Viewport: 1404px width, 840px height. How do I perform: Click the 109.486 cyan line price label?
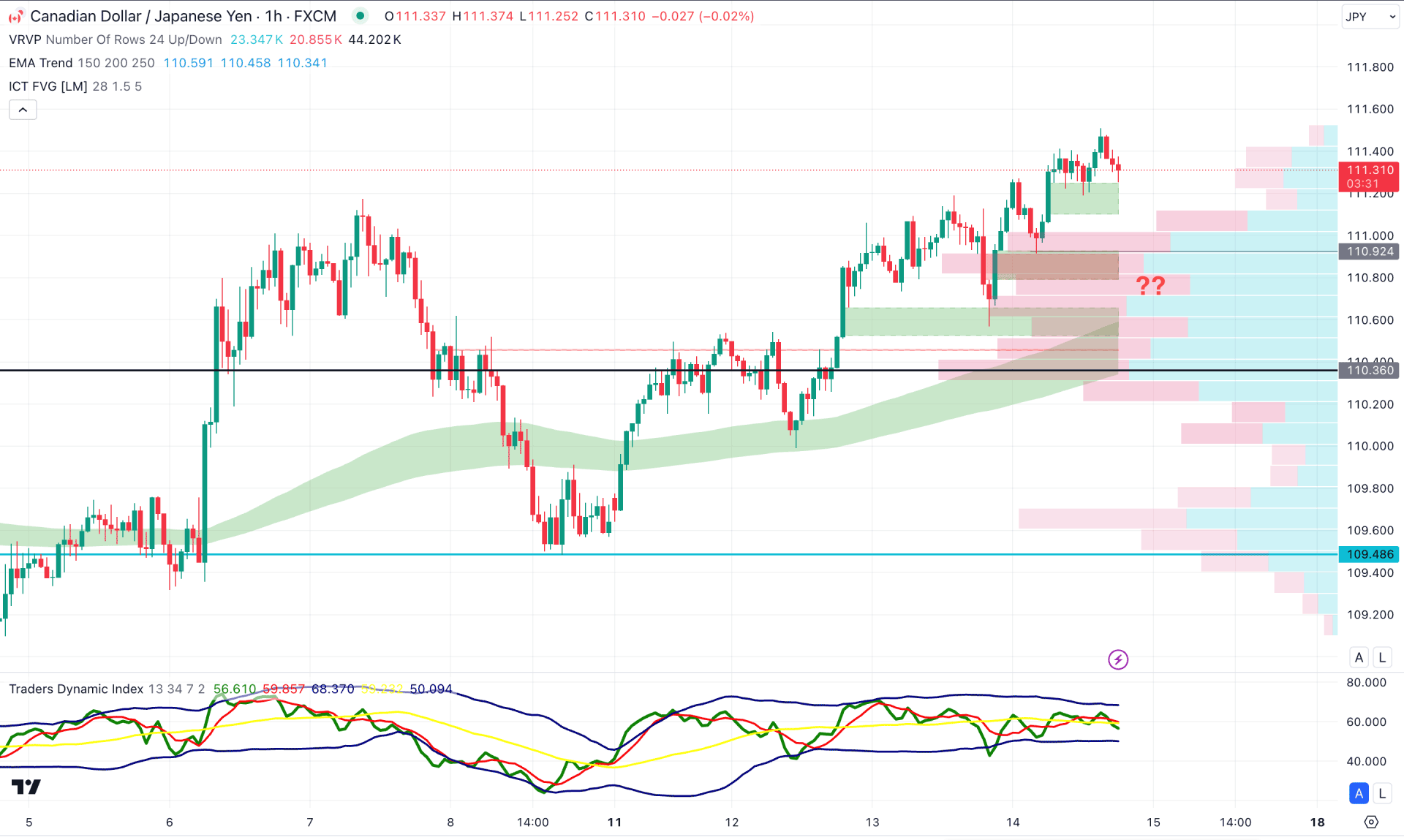tap(1370, 554)
